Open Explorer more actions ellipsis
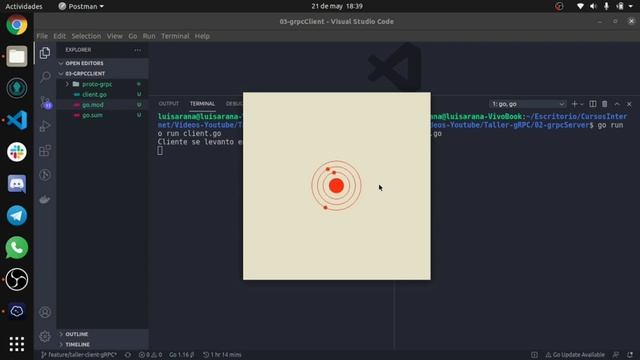Image resolution: width=640 pixels, height=360 pixels. point(138,50)
